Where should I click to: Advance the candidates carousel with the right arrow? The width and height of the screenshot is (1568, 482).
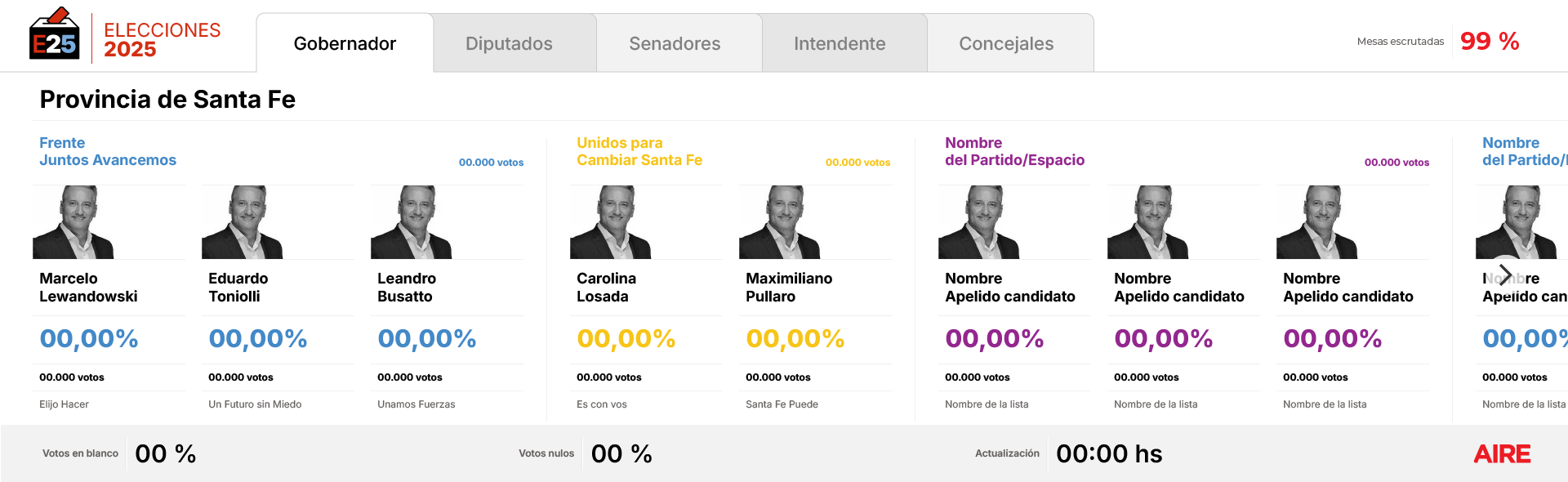(1504, 274)
